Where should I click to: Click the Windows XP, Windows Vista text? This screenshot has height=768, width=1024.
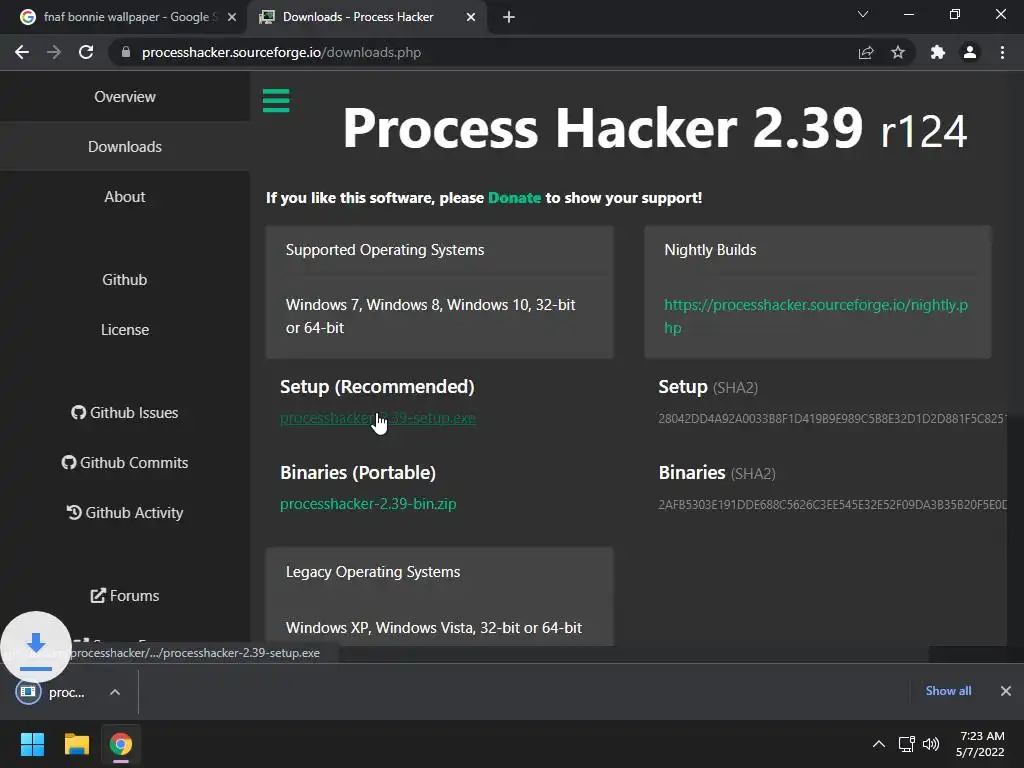click(x=434, y=628)
